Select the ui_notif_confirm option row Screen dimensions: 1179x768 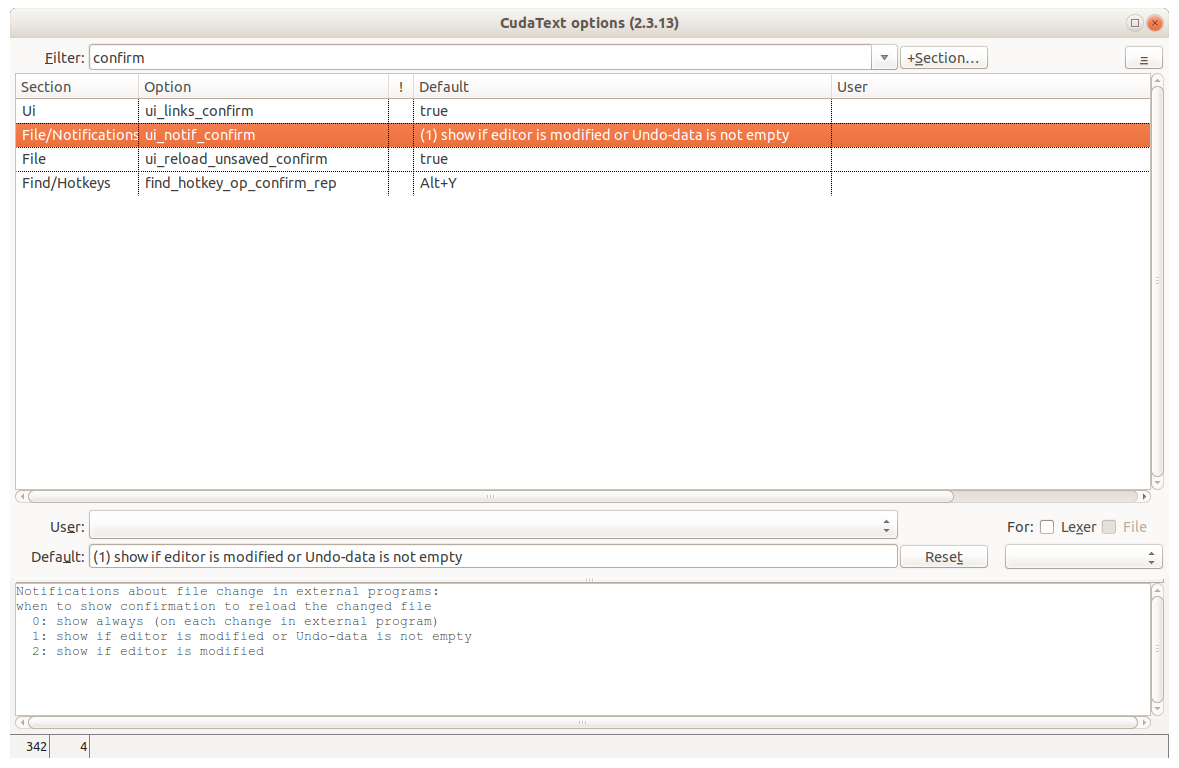[x=583, y=135]
